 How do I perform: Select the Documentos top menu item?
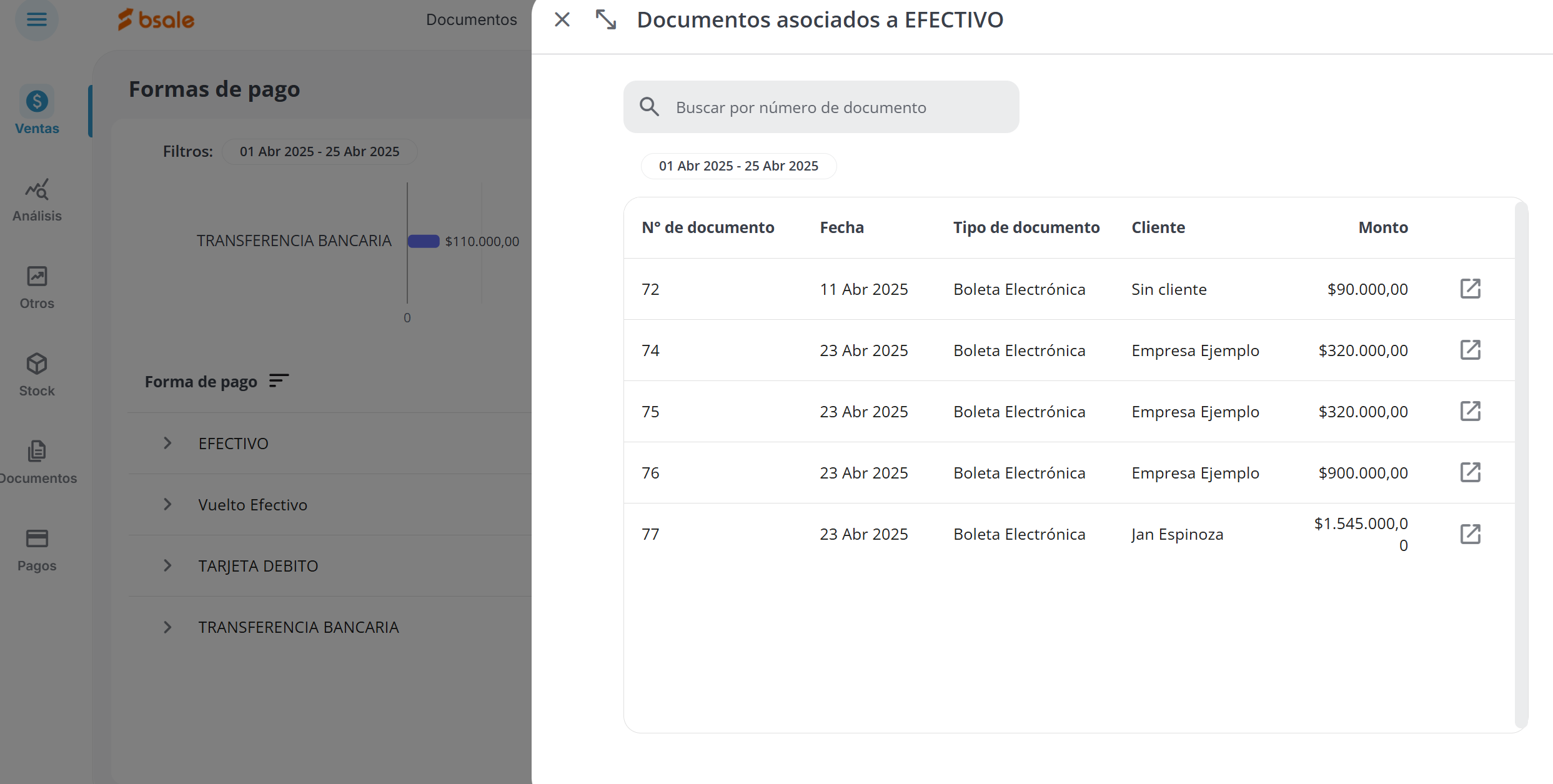(471, 20)
